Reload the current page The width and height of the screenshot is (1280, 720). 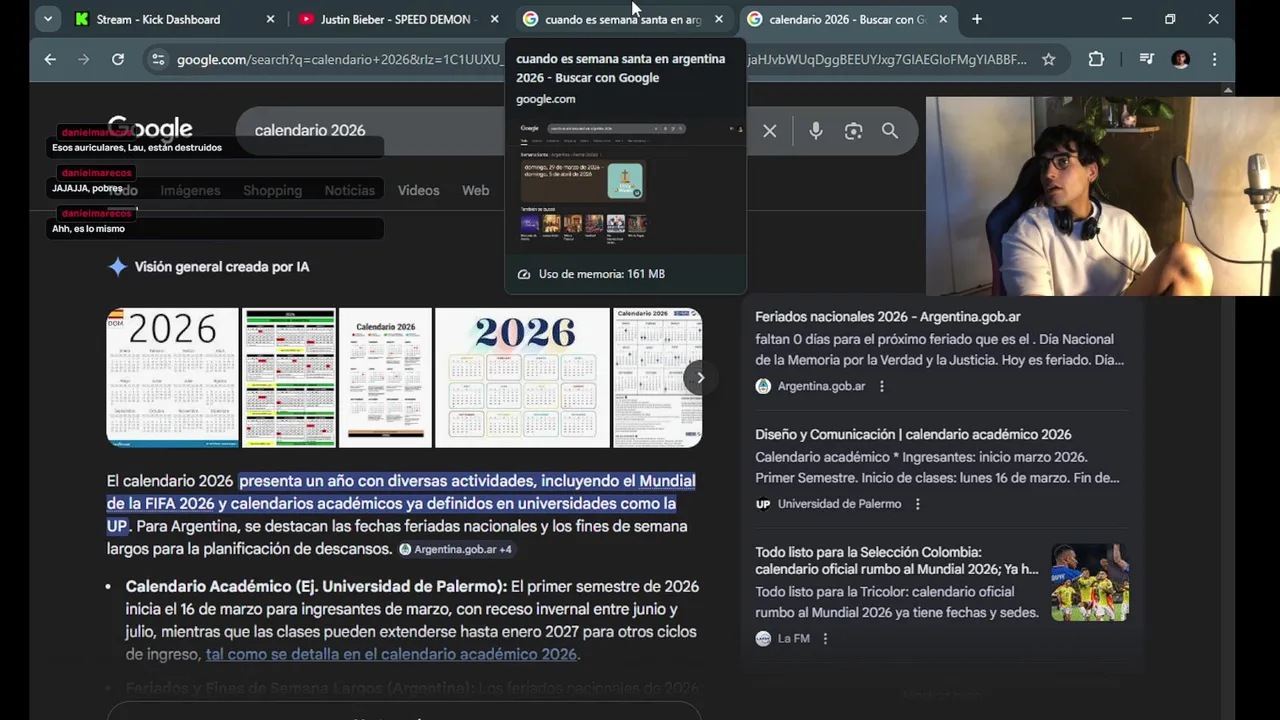point(118,60)
